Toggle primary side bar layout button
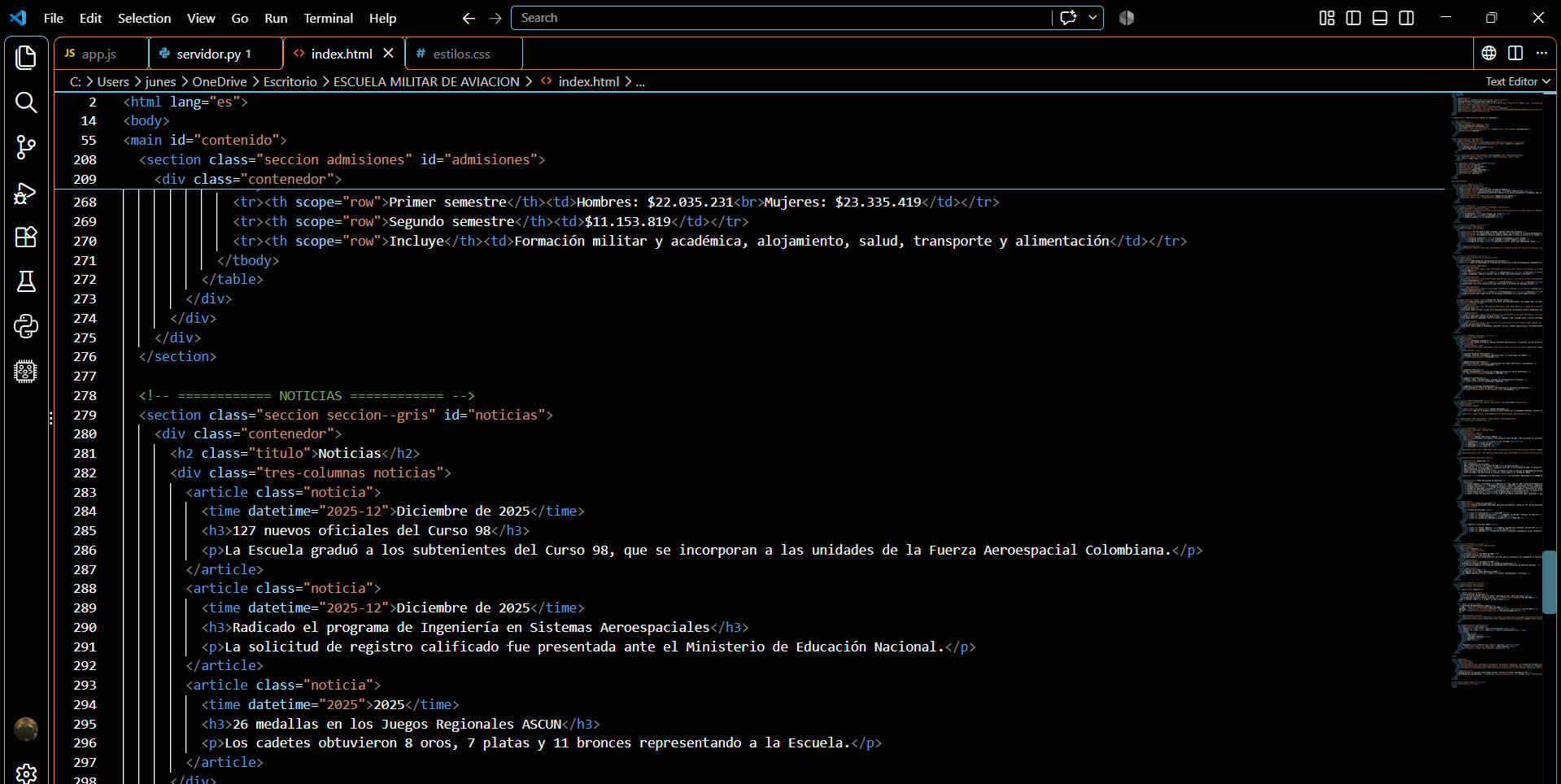This screenshot has height=784, width=1561. tap(1354, 18)
